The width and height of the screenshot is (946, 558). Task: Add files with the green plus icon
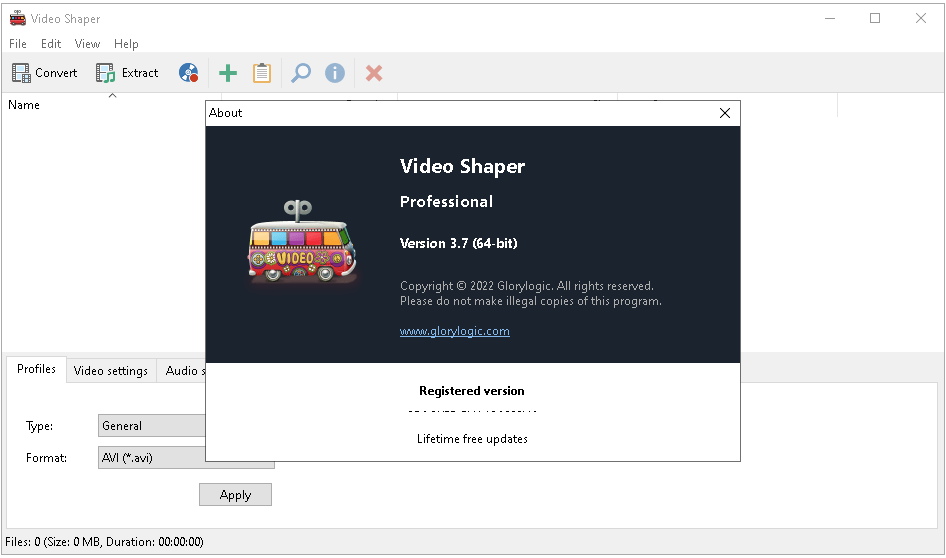[227, 73]
